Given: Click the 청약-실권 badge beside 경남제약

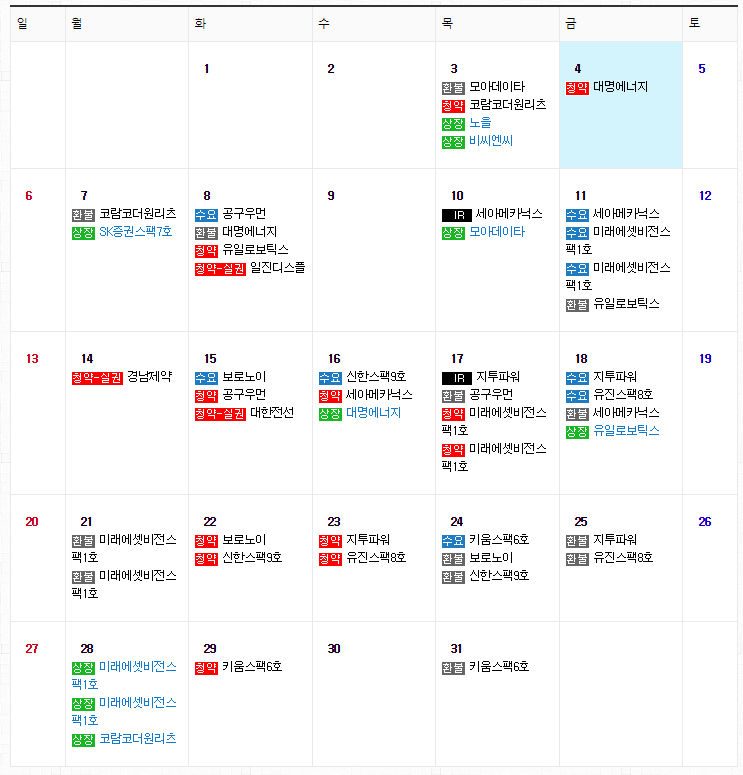Looking at the screenshot, I should pos(97,378).
